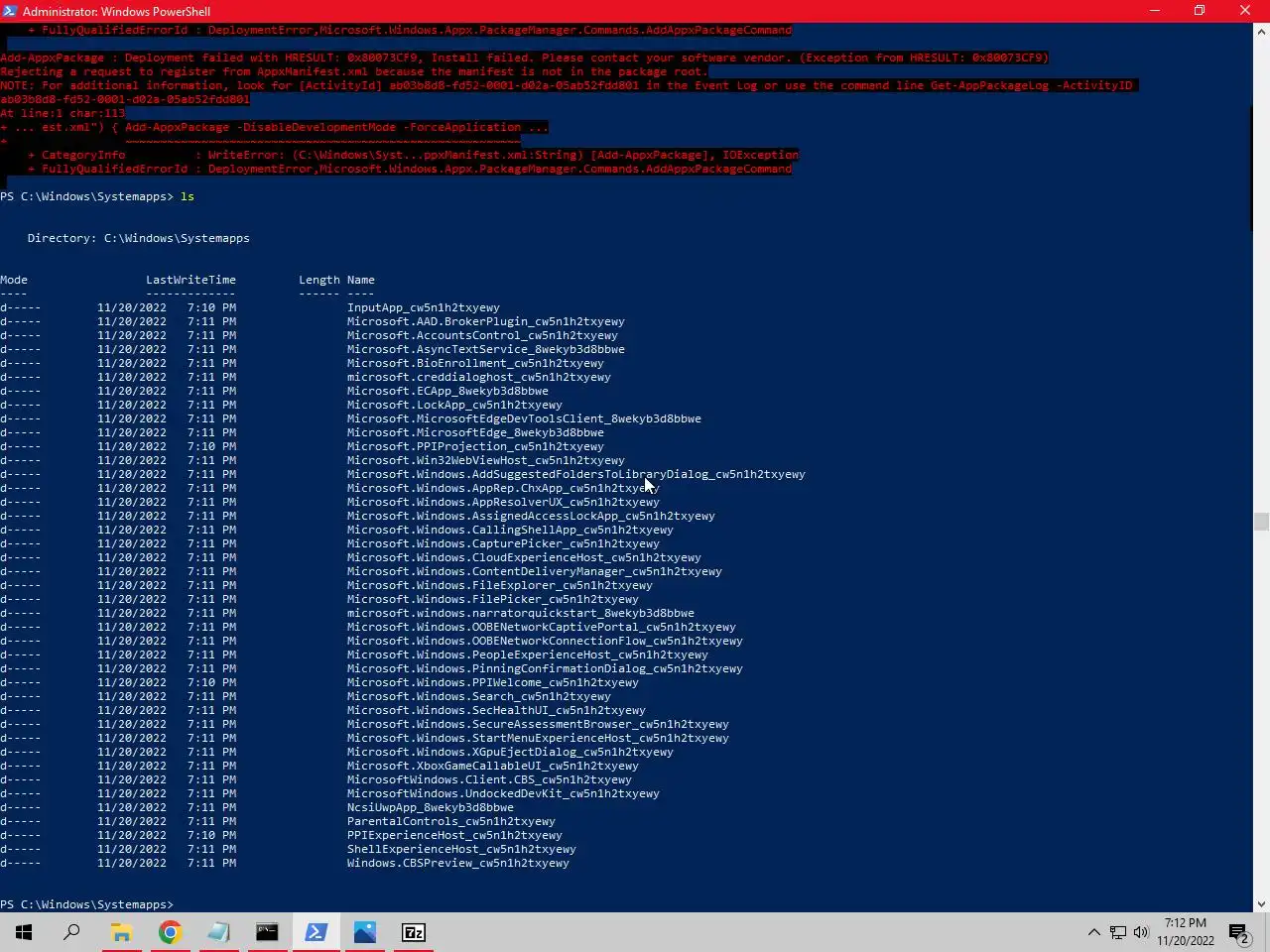Click ParentalControls folder name
1270x952 pixels.
tap(451, 821)
